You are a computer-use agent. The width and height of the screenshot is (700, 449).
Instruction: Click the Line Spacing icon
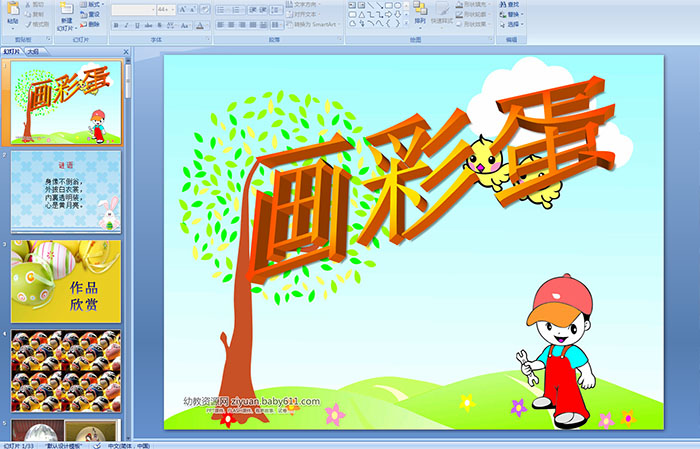pos(276,9)
